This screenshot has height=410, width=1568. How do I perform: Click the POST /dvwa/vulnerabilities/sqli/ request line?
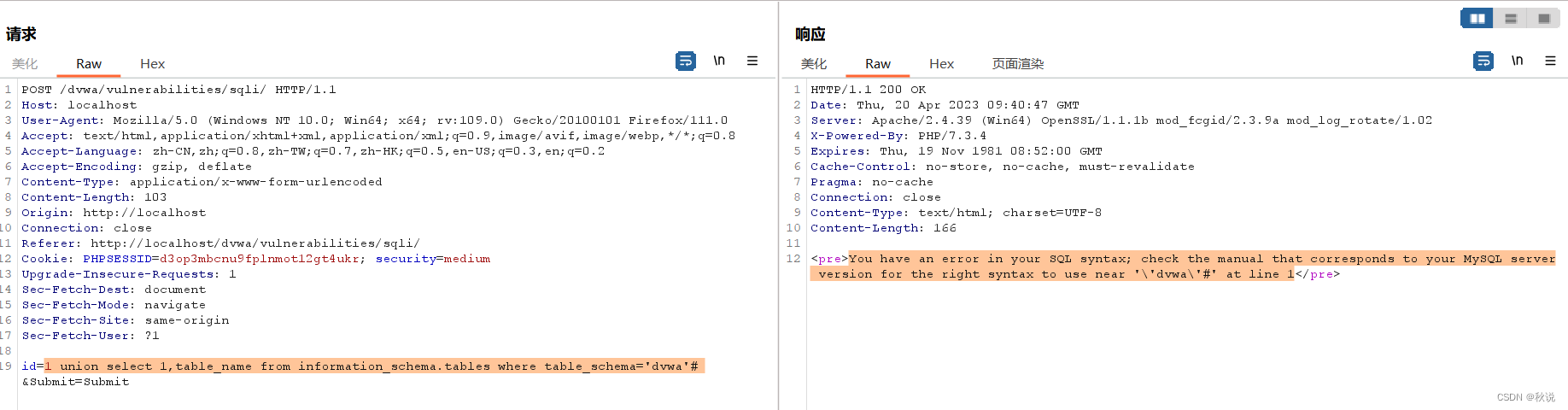tap(178, 90)
